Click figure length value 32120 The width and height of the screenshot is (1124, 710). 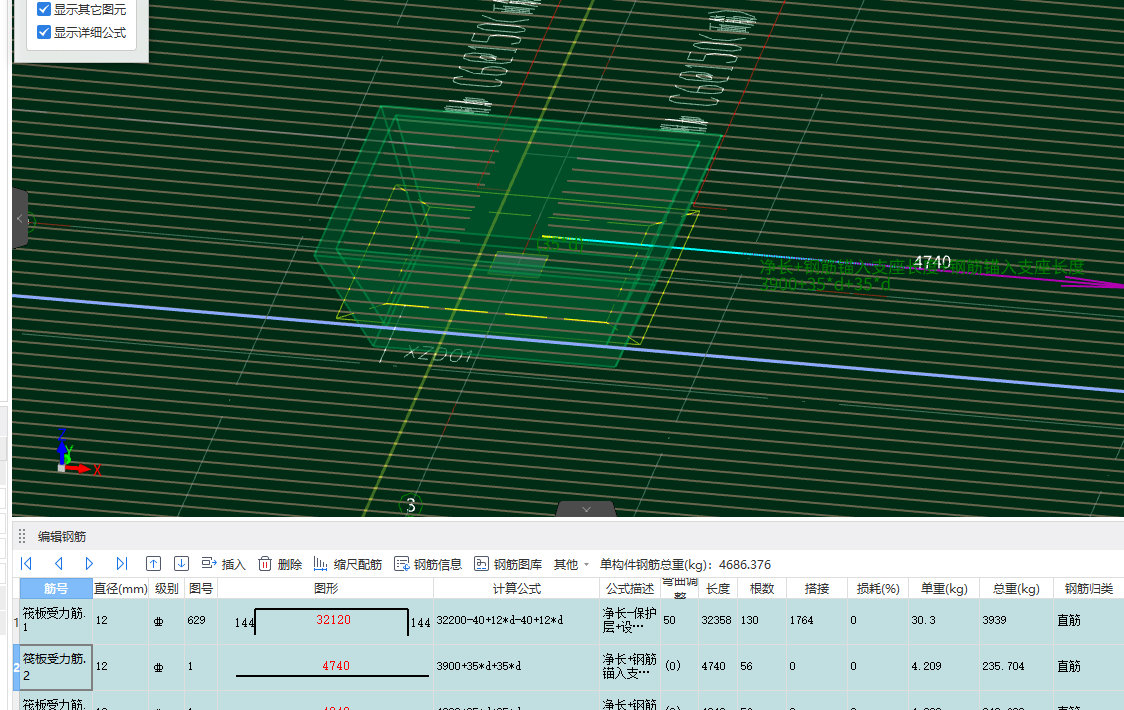[333, 620]
